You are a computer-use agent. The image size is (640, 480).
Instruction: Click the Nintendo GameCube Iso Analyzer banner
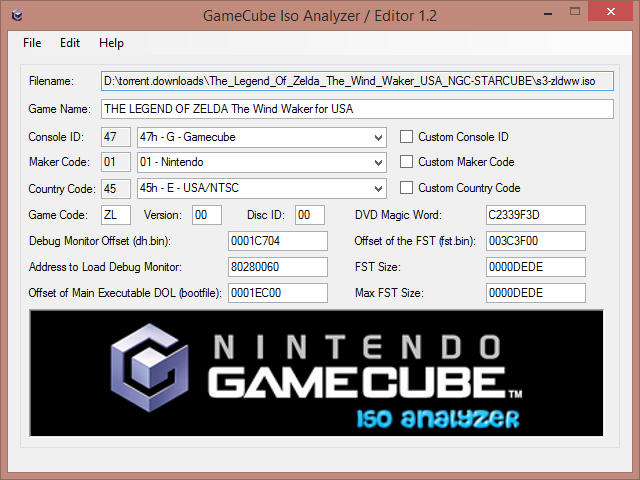tap(316, 373)
